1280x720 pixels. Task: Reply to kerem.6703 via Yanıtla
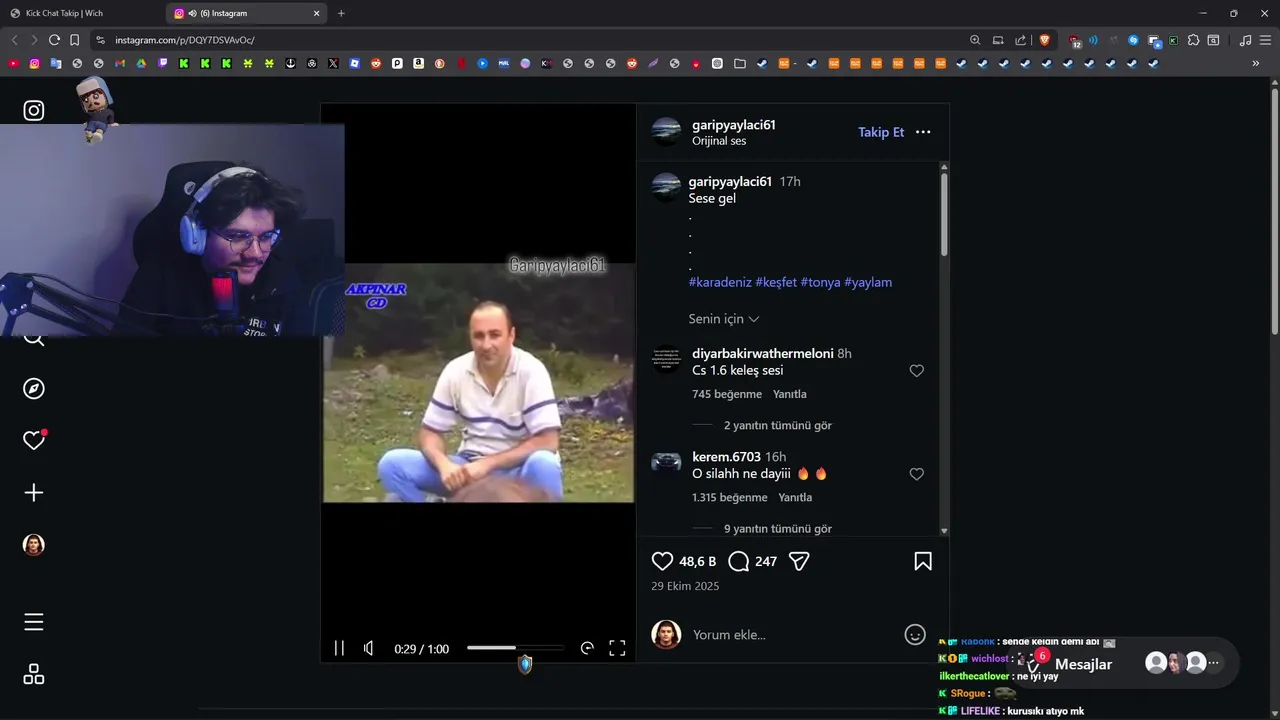point(795,497)
